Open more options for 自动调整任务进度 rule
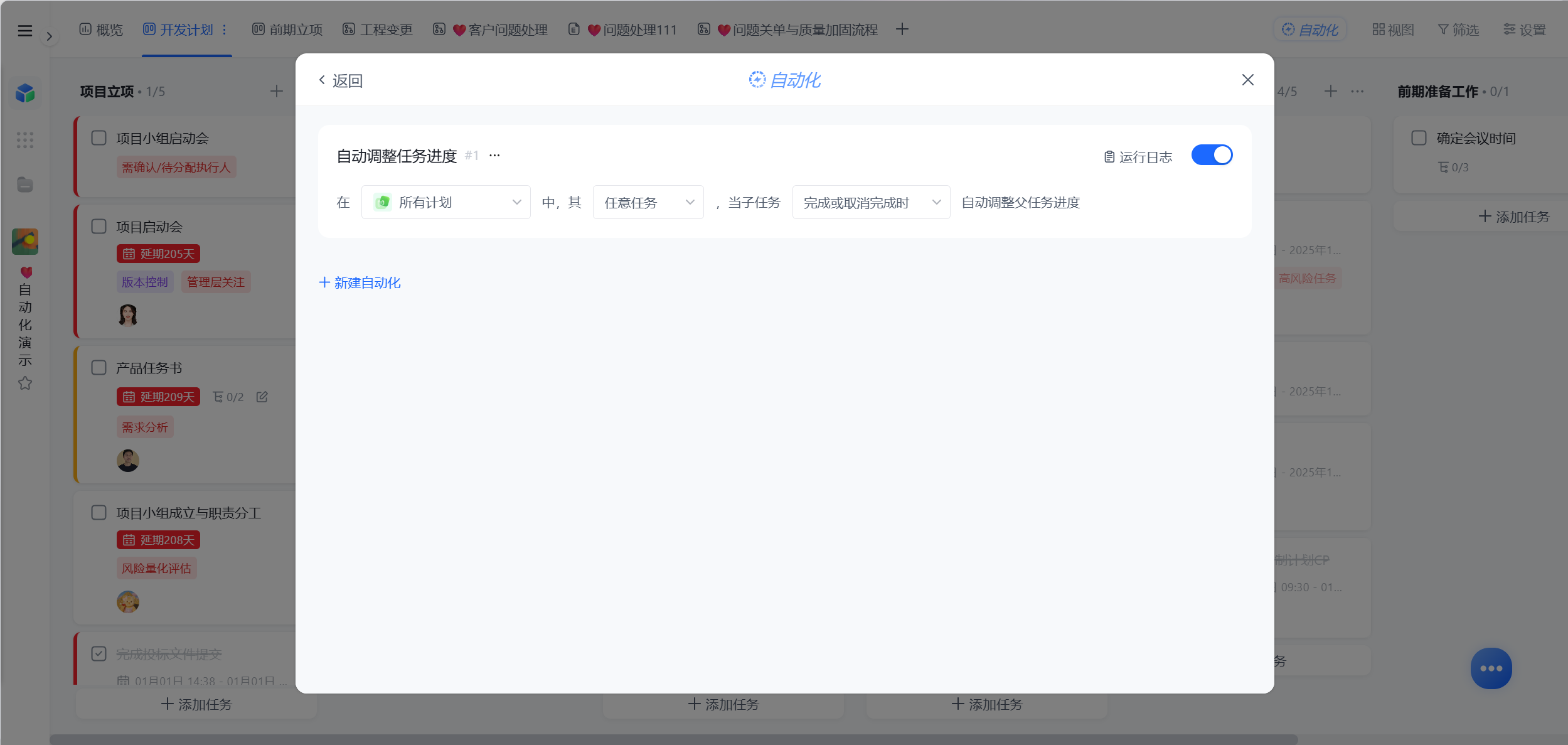This screenshot has width=1568, height=745. (x=494, y=155)
